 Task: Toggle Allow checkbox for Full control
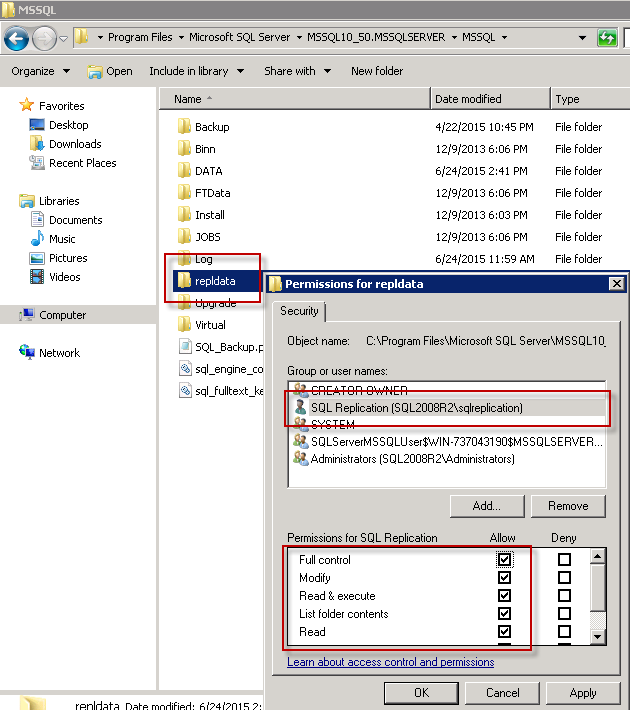[x=504, y=559]
